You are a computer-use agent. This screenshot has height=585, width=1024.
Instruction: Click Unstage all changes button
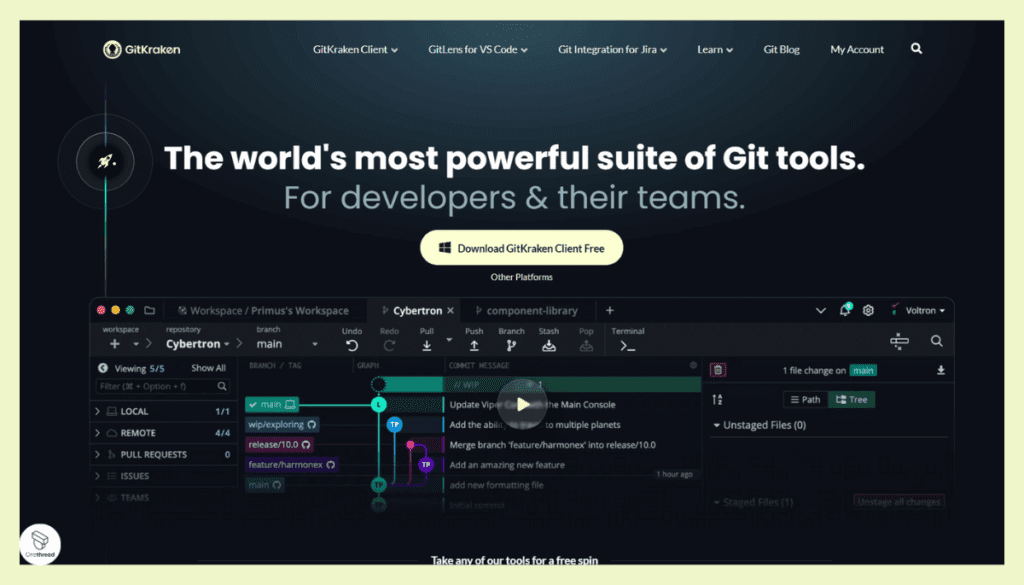point(899,502)
